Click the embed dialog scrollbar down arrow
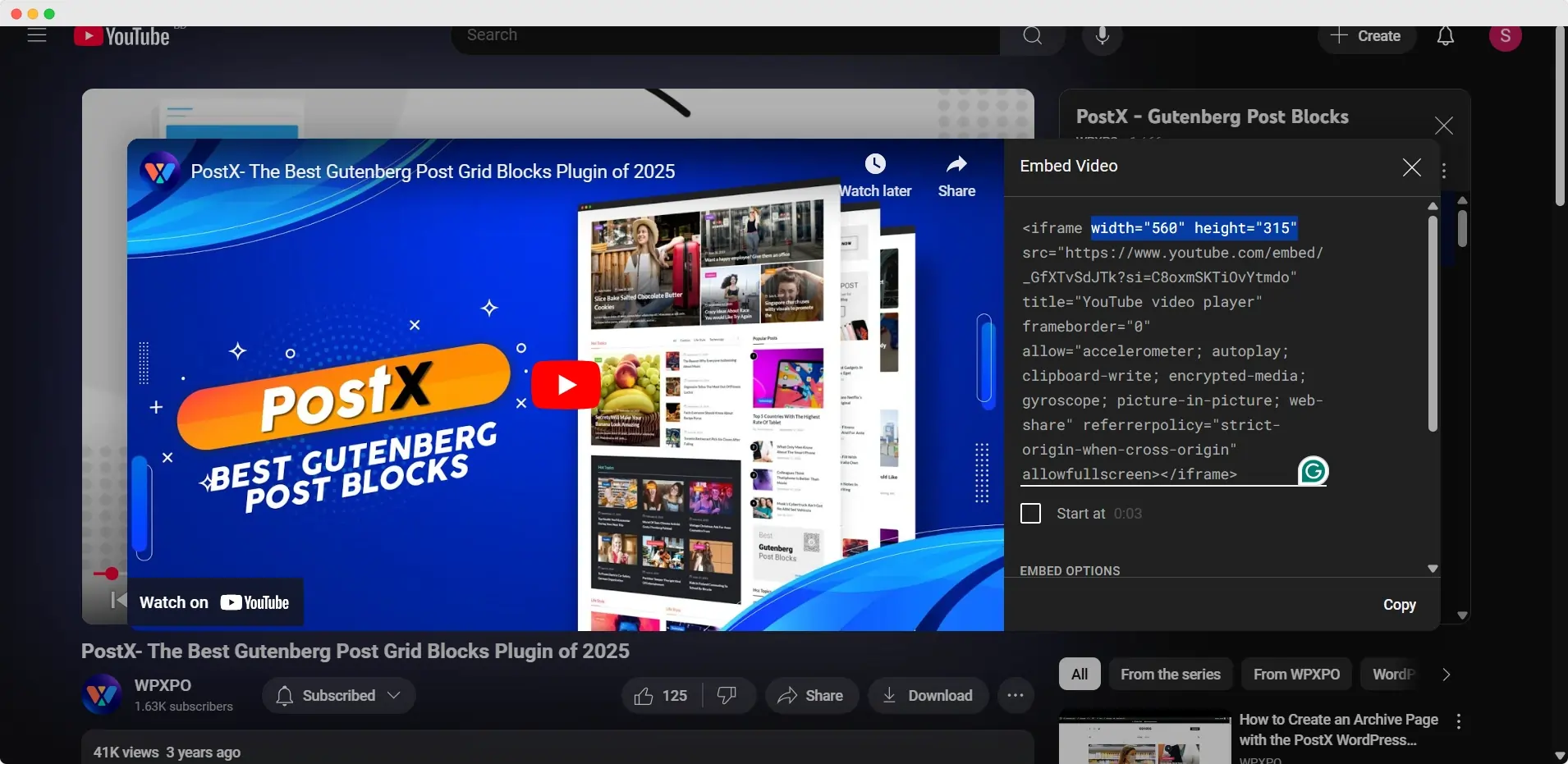Image resolution: width=1568 pixels, height=764 pixels. 1433,569
